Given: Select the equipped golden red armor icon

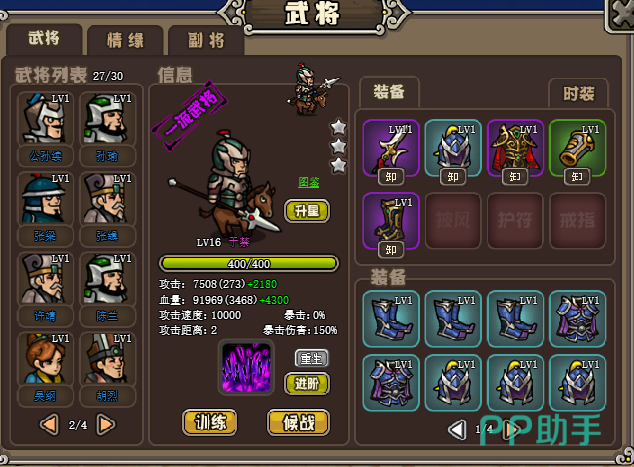Looking at the screenshot, I should tap(516, 148).
